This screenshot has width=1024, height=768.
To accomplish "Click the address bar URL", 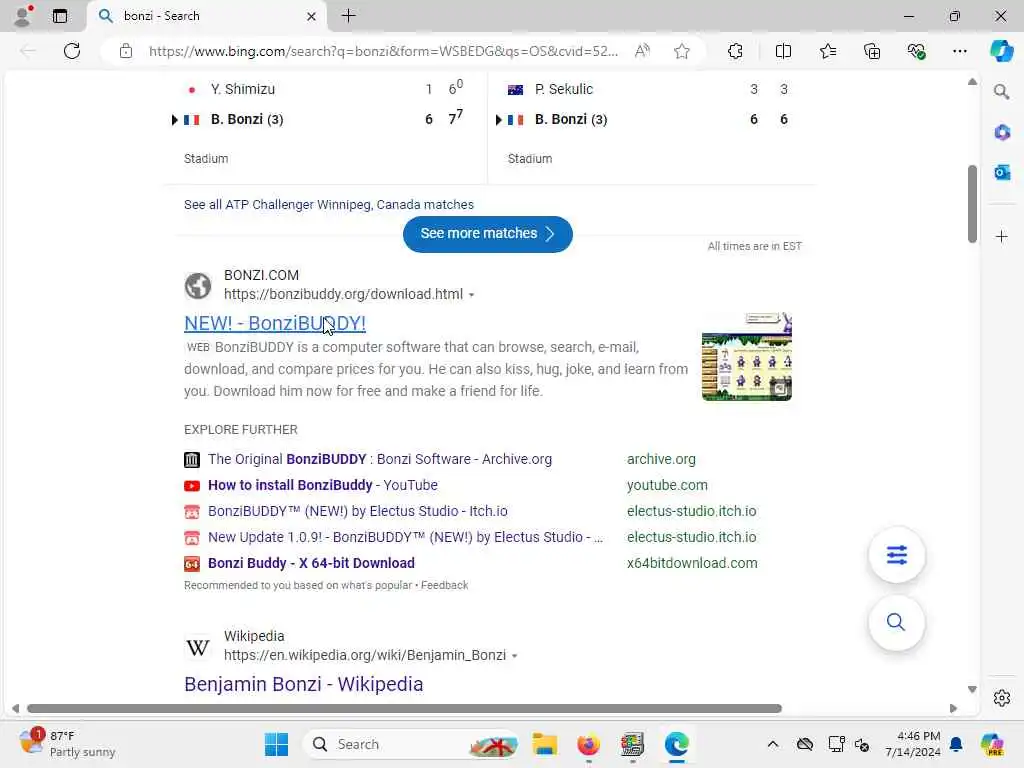I will click(383, 51).
